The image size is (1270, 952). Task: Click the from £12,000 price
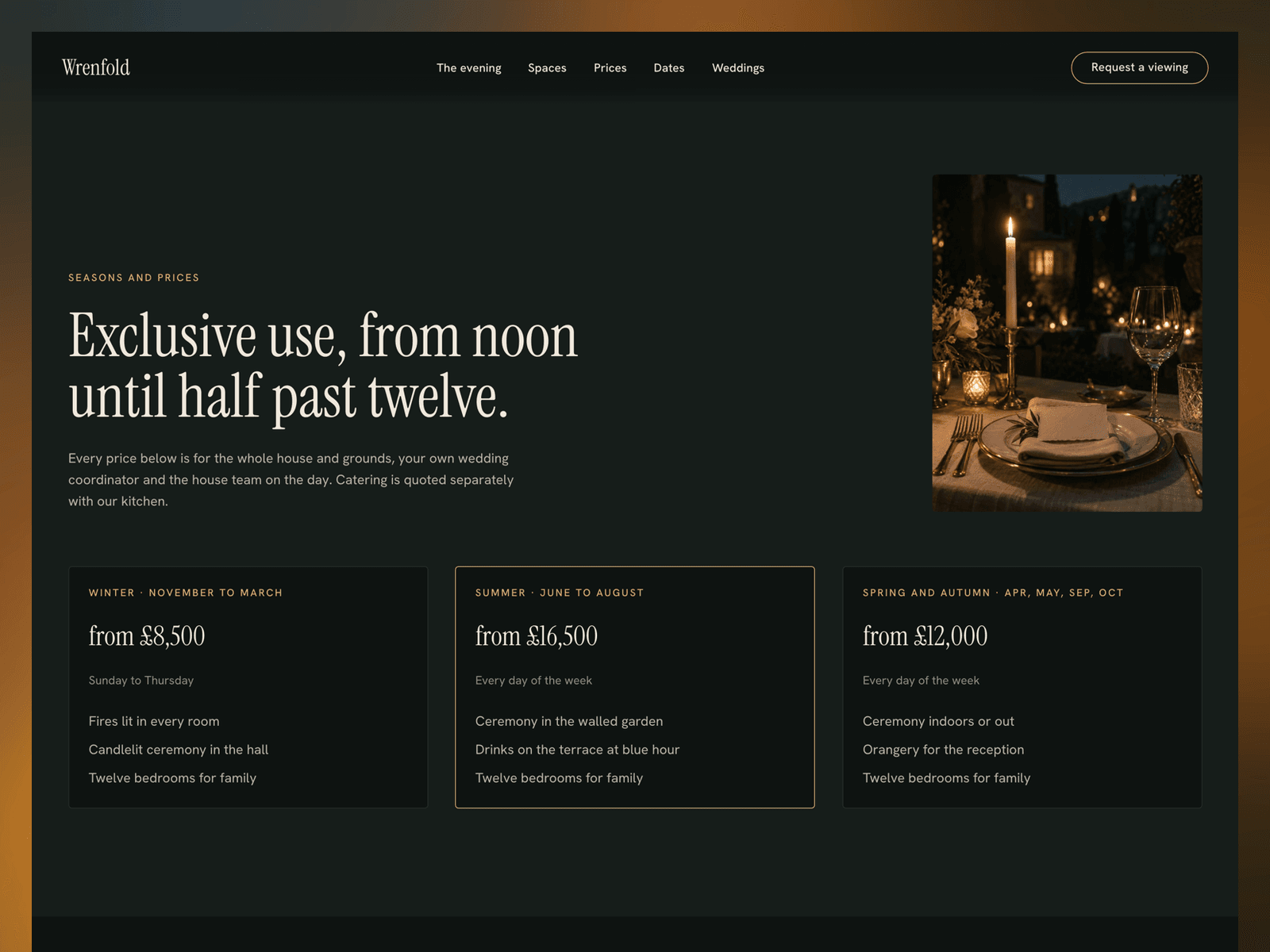(926, 635)
